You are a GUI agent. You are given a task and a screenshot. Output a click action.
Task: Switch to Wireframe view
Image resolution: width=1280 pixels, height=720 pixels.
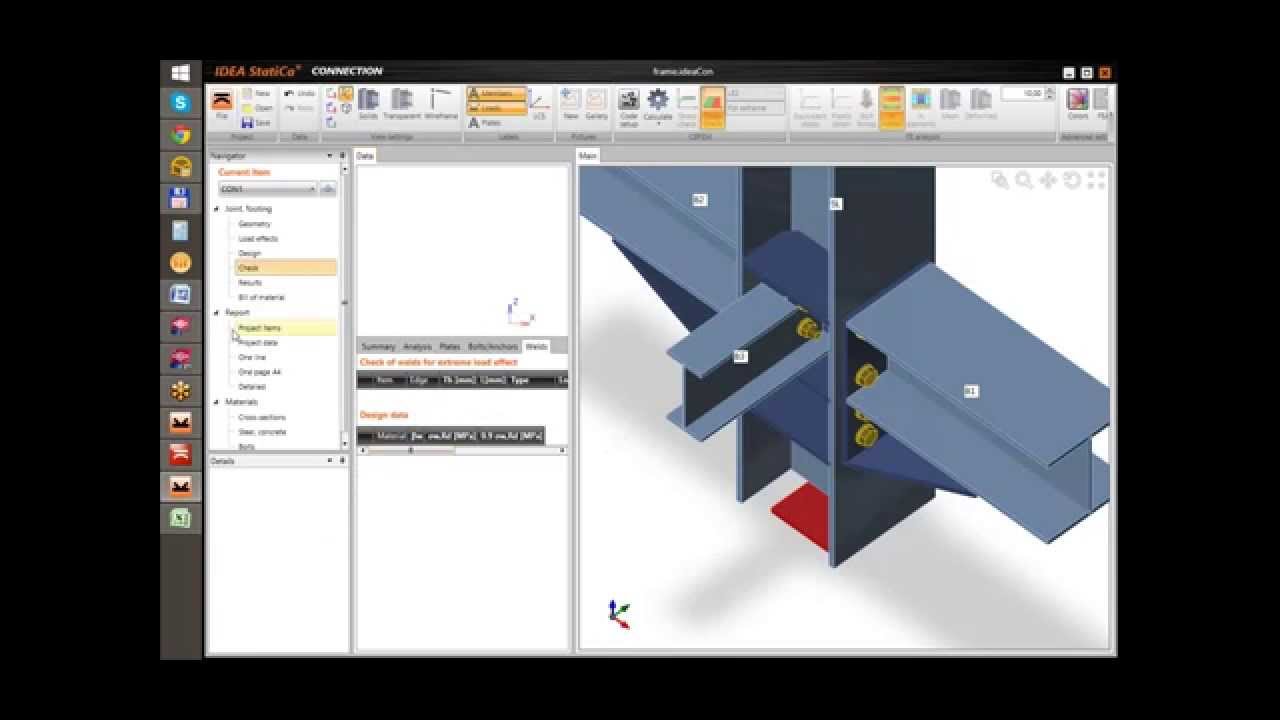click(441, 104)
